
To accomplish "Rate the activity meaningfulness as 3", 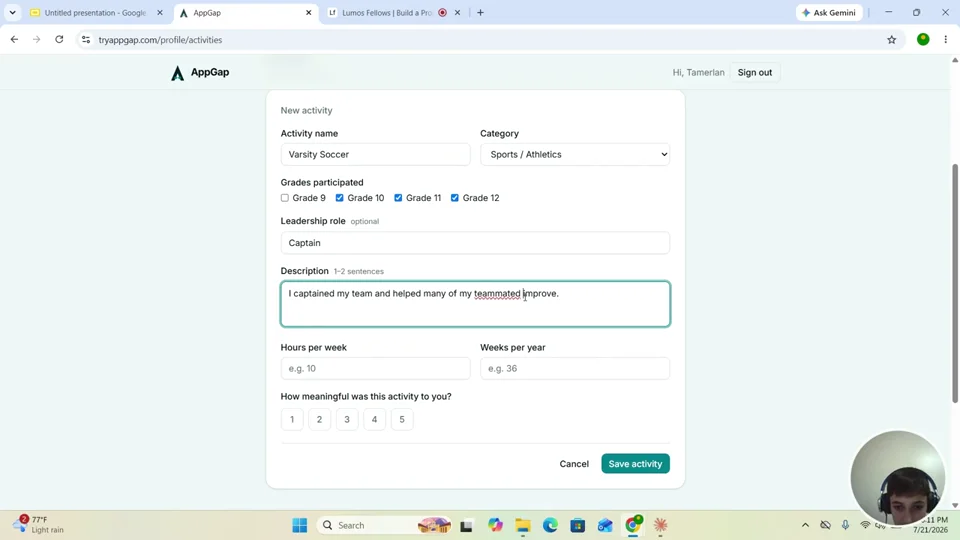I will tap(347, 419).
